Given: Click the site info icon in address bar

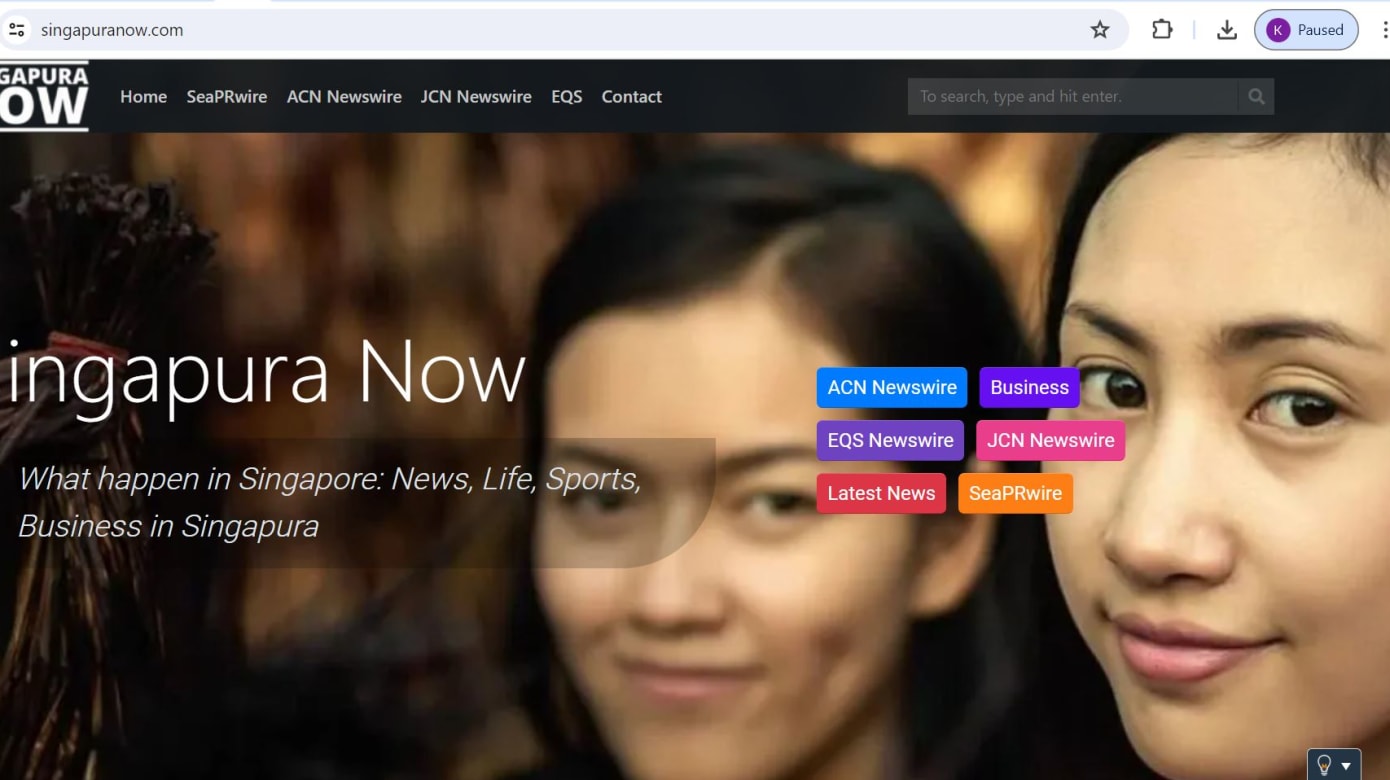Looking at the screenshot, I should coord(16,30).
